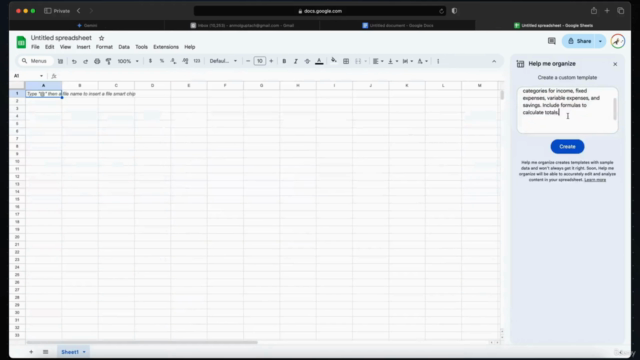Open the text color picker
The height and width of the screenshot is (360, 640).
click(x=319, y=61)
